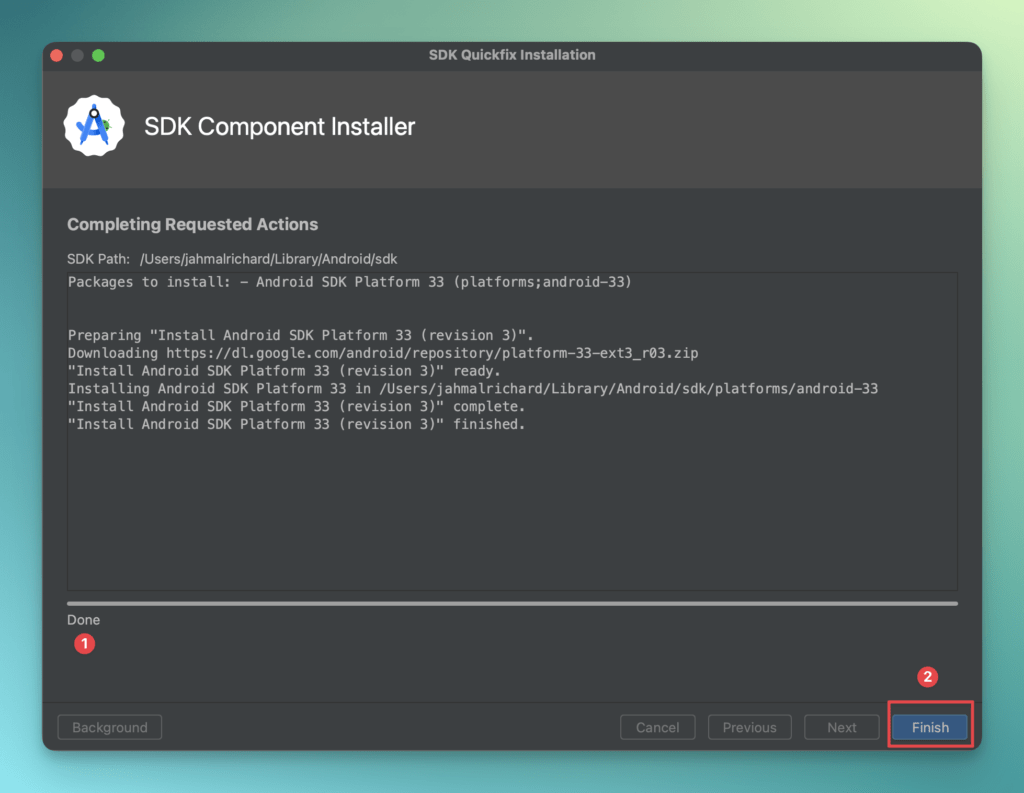Click the Preparing "Install Android SDK Platform 33" line

[x=300, y=335]
